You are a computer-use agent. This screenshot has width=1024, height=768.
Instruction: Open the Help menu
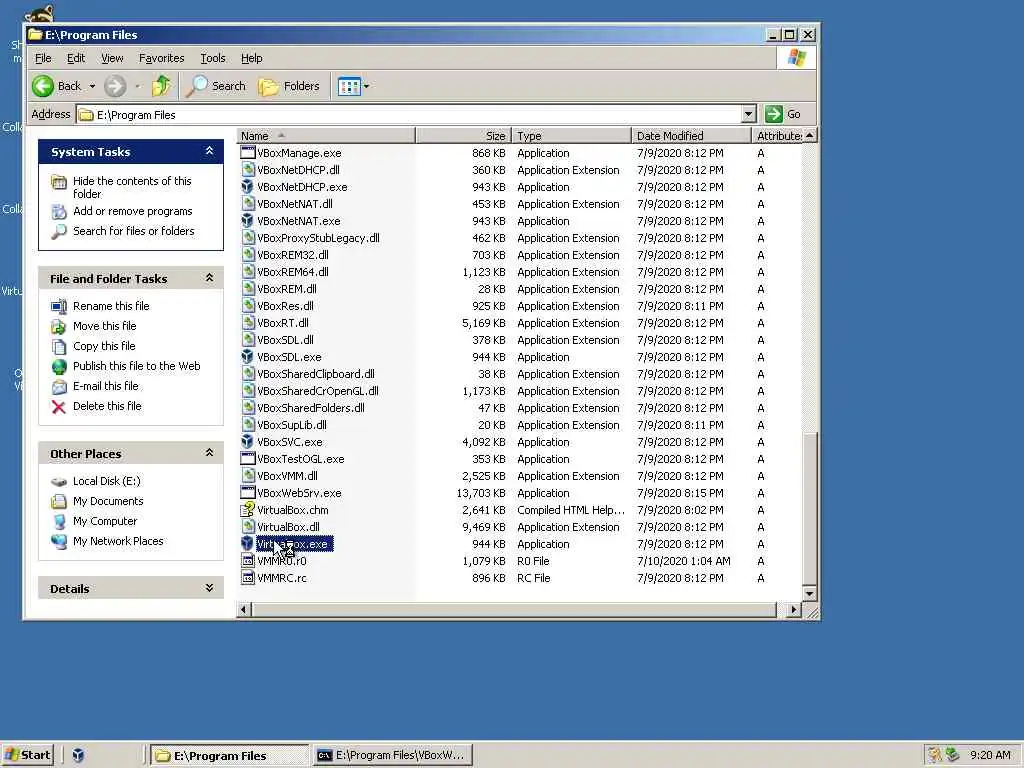coord(251,58)
